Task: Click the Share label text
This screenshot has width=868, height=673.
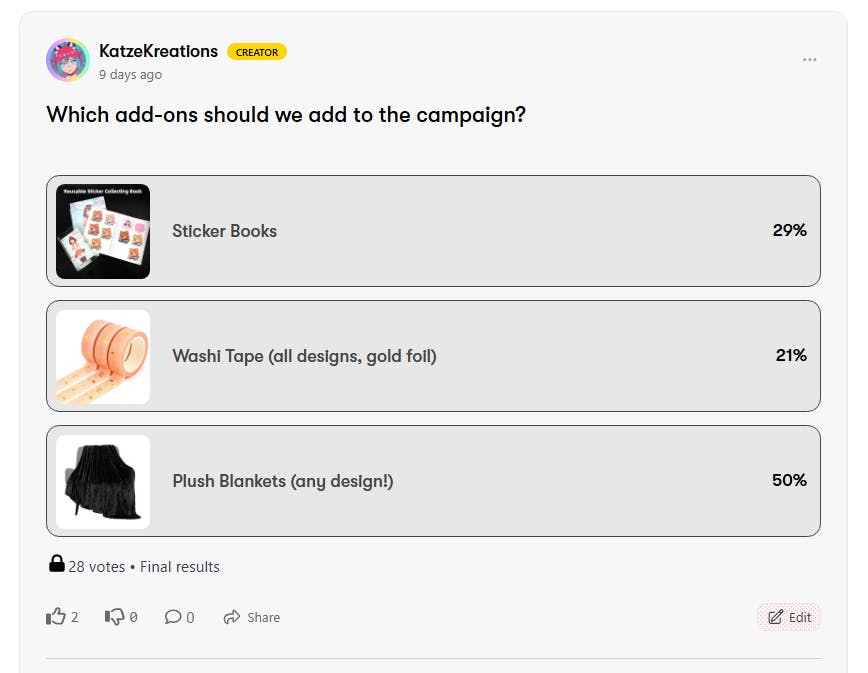Action: click(264, 618)
